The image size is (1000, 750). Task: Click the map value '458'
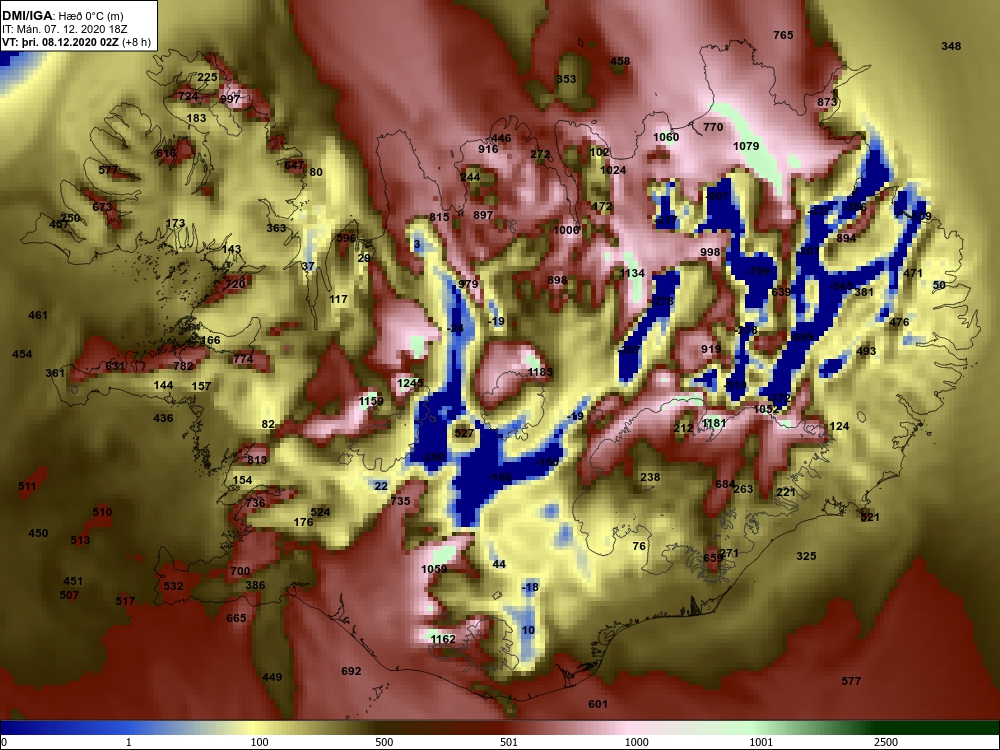coord(620,61)
